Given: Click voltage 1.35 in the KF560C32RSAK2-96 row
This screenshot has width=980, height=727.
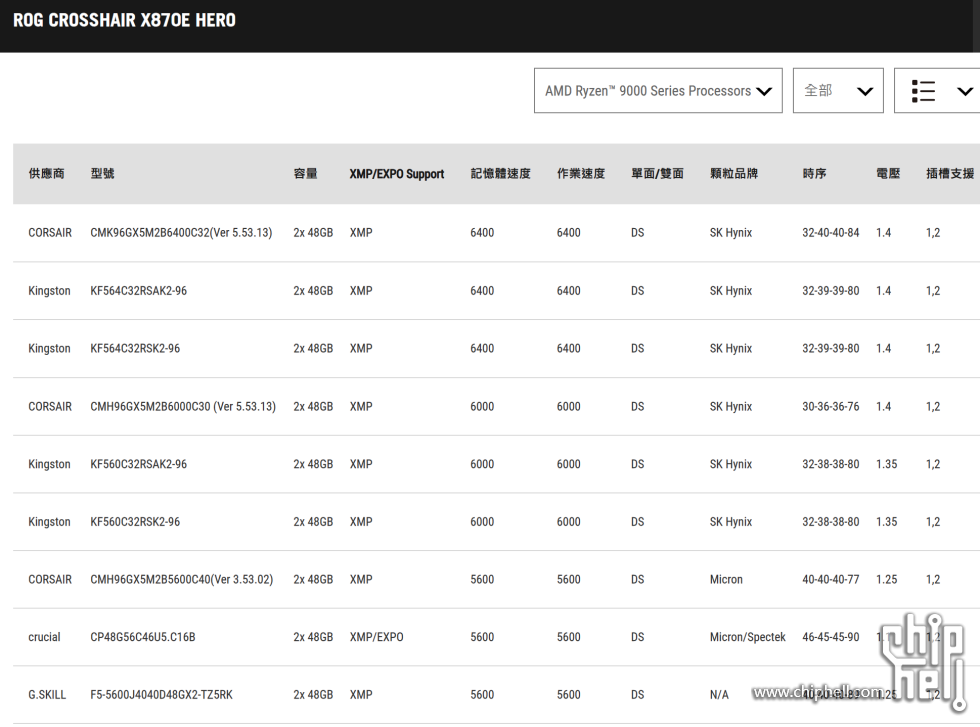Looking at the screenshot, I should pyautogui.click(x=886, y=464).
